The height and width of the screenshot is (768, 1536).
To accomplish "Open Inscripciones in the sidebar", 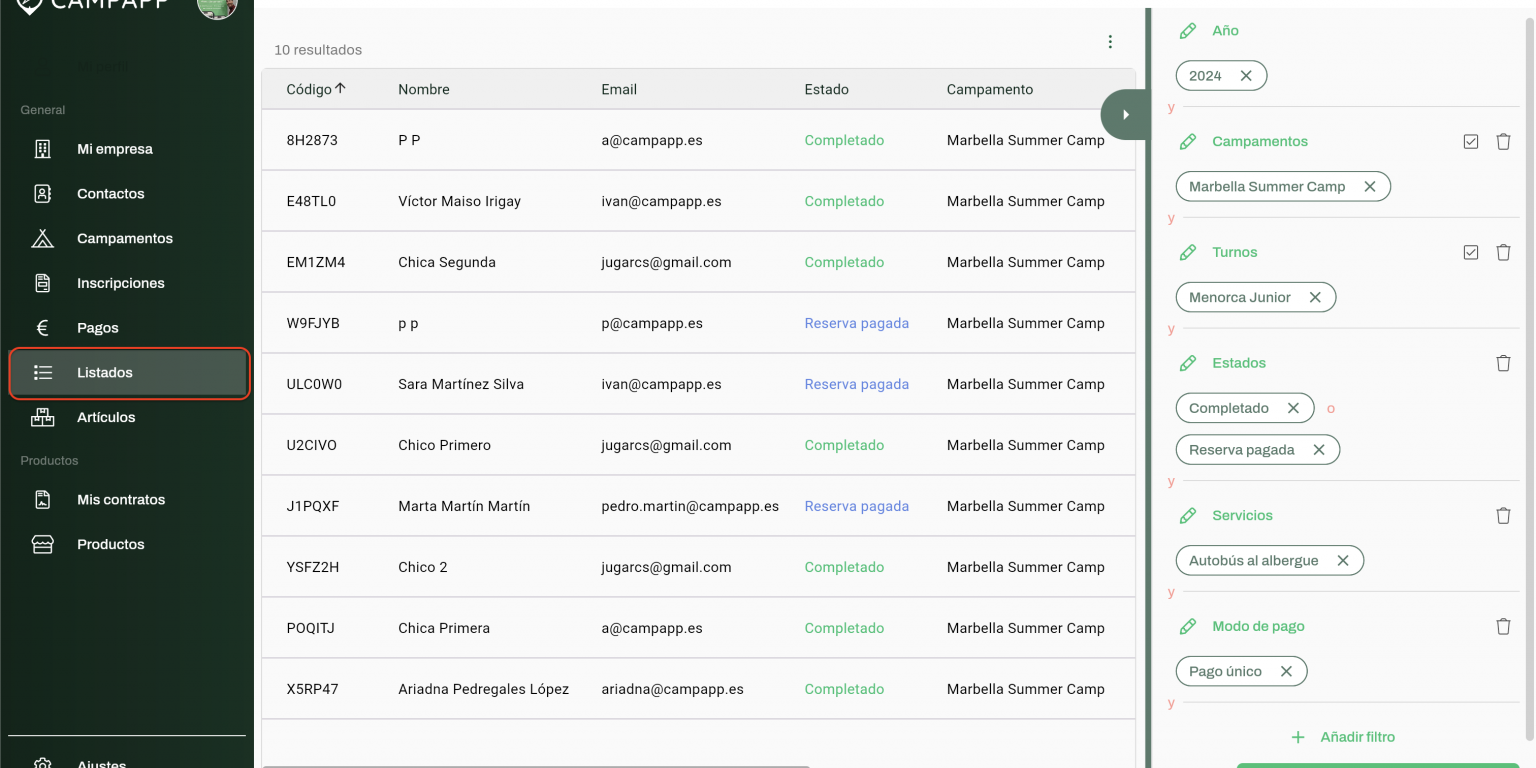I will click(120, 284).
